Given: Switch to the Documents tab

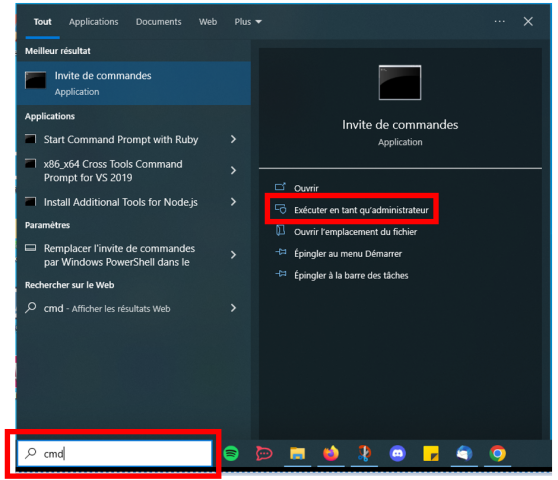Looking at the screenshot, I should click(158, 22).
